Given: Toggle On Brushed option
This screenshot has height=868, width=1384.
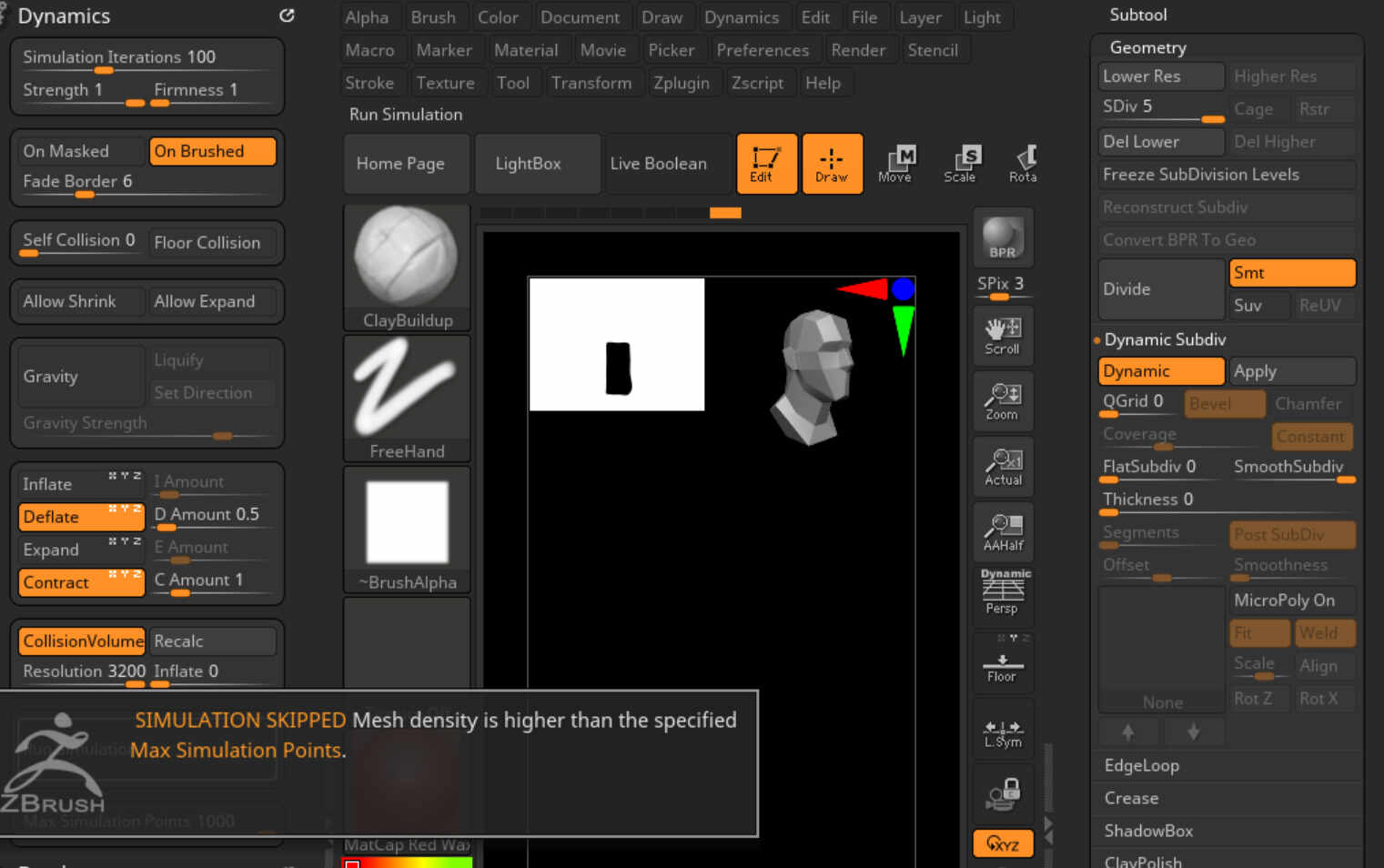Looking at the screenshot, I should tap(212, 151).
